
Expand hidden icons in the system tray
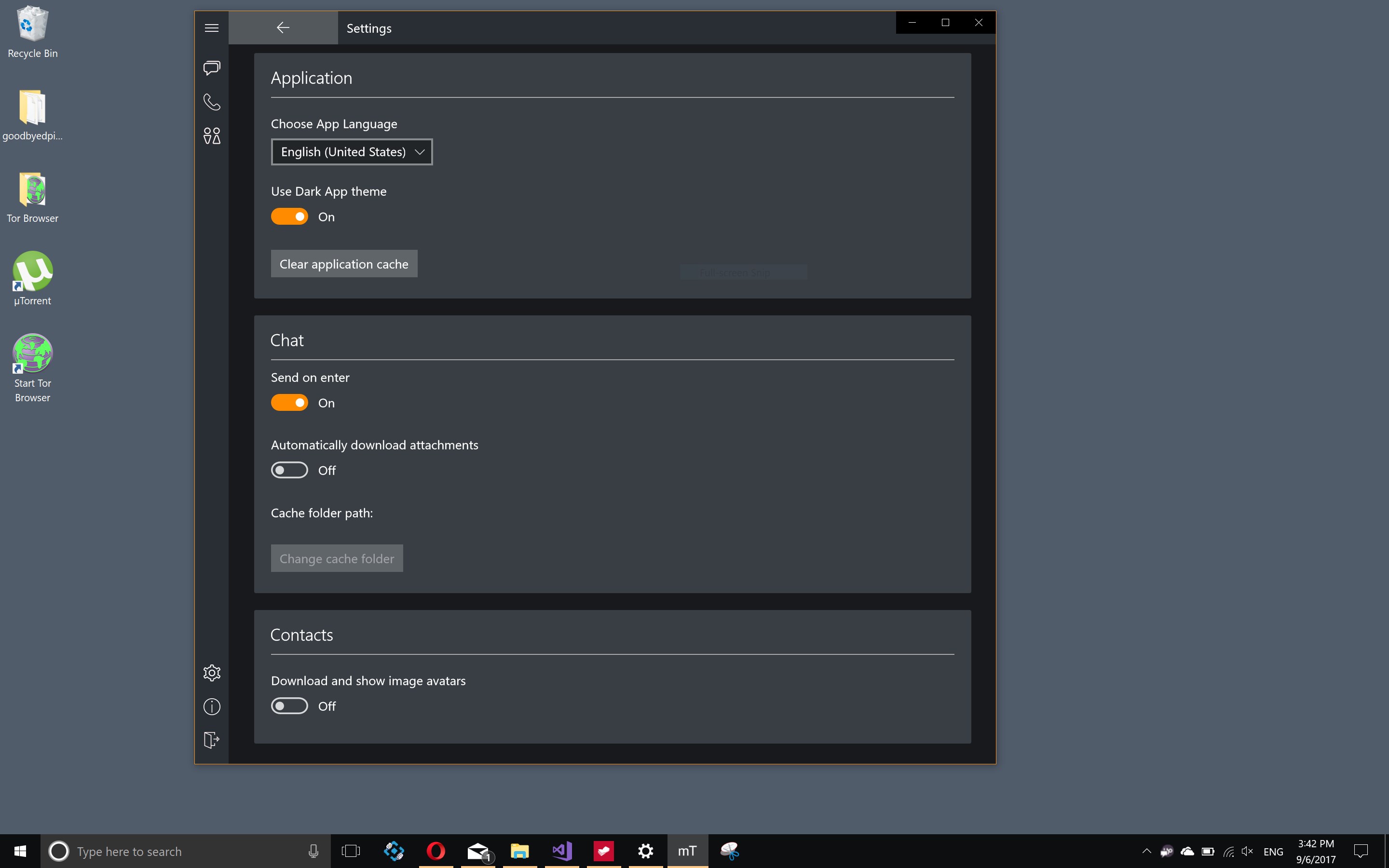pos(1146,851)
